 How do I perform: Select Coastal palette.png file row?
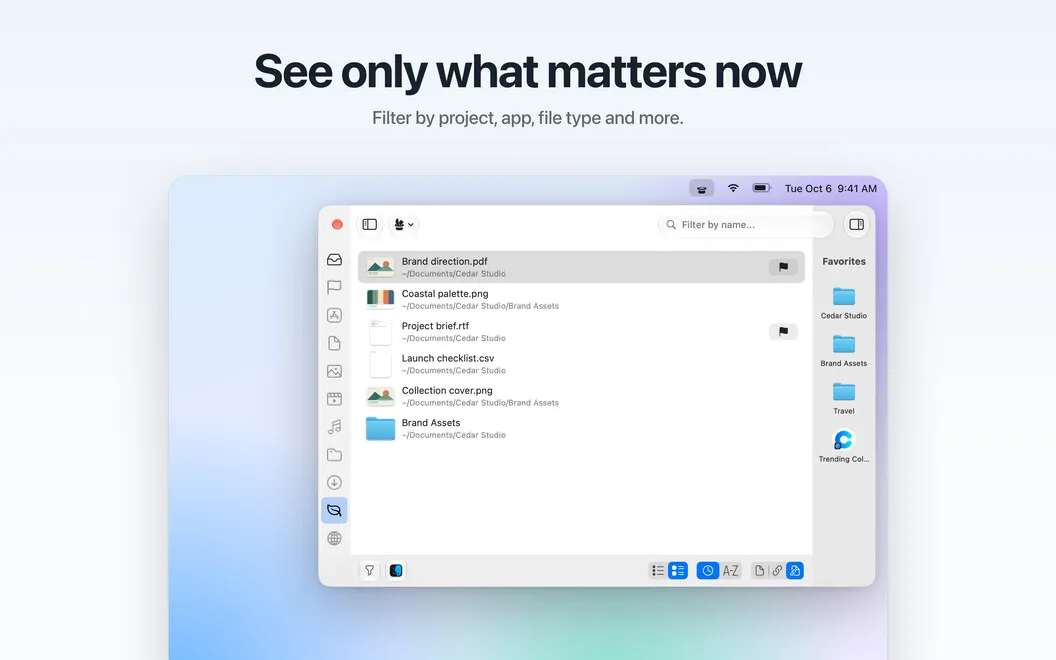(581, 299)
